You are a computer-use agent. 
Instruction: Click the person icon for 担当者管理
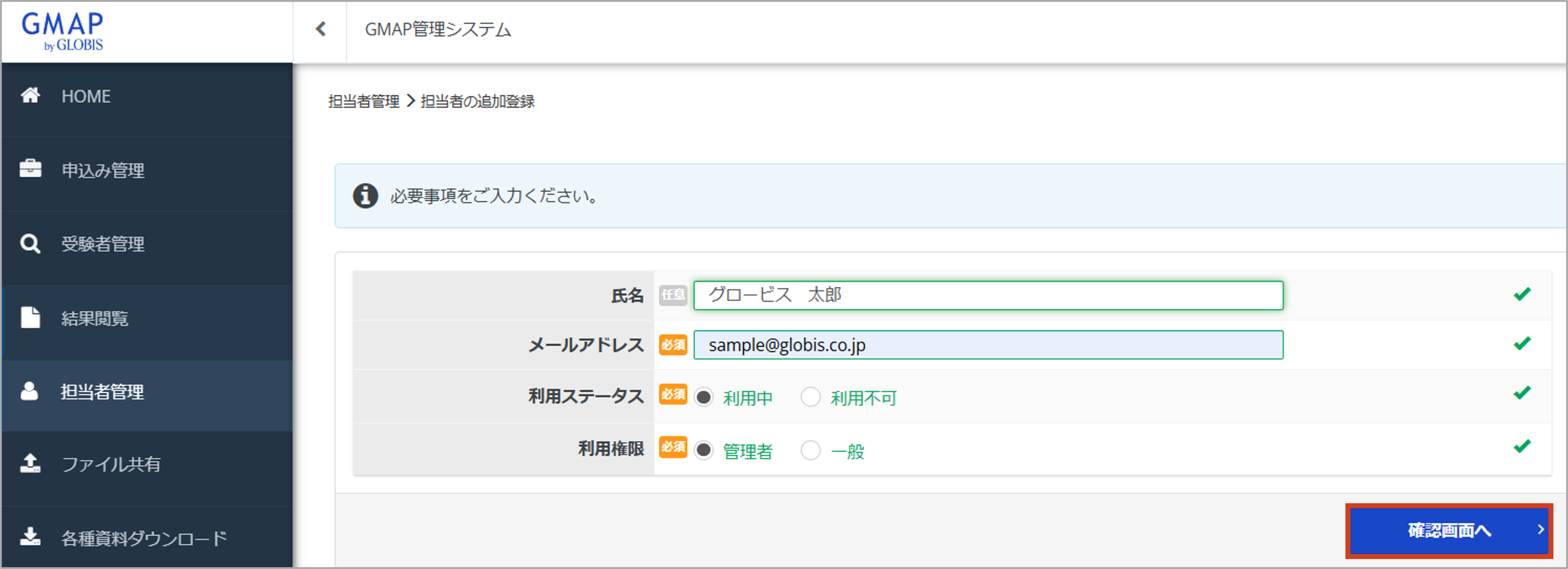pos(30,391)
